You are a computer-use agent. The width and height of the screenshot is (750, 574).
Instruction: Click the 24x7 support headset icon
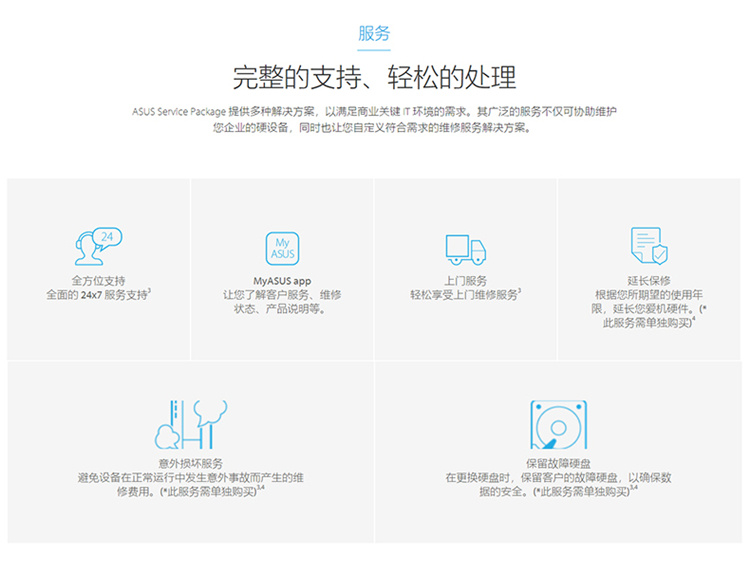(99, 246)
